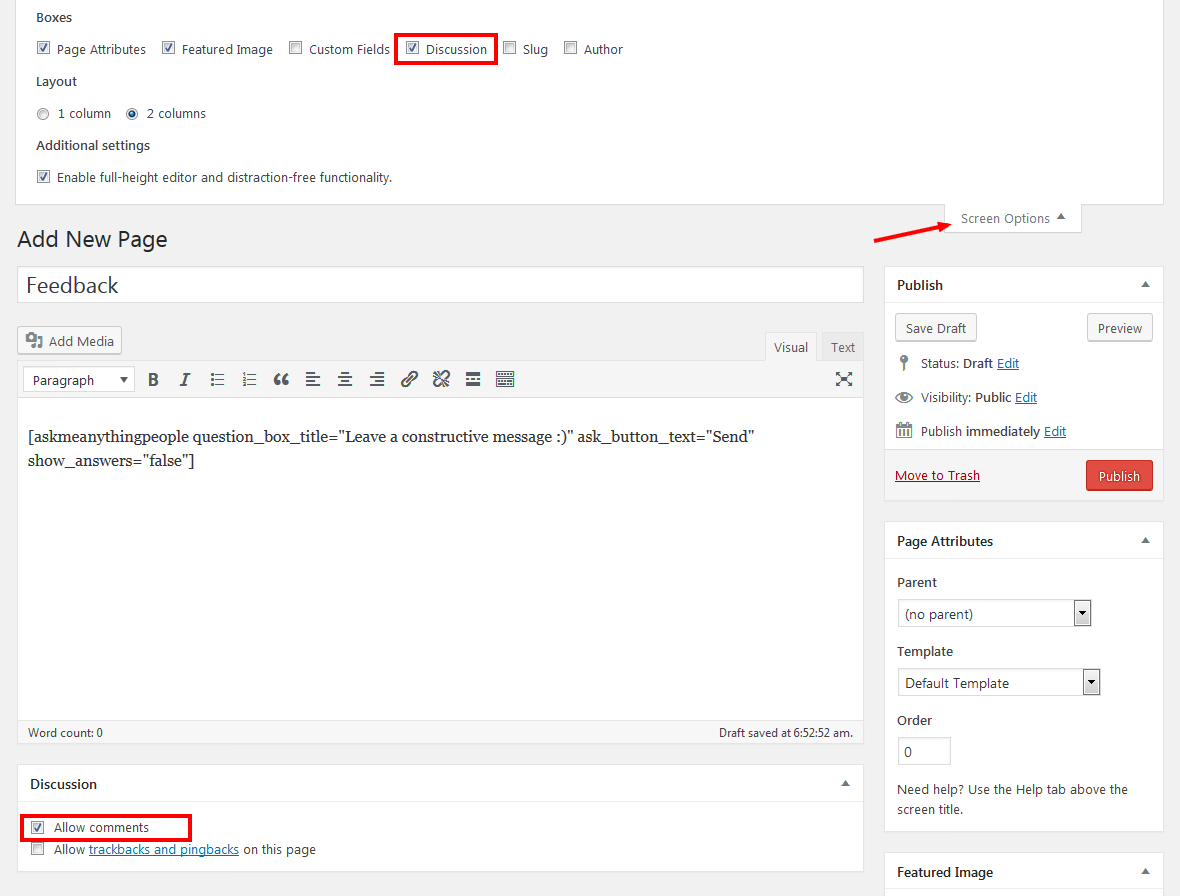Collapse the Featured Image panel
The height and width of the screenshot is (896, 1180).
pos(1145,871)
